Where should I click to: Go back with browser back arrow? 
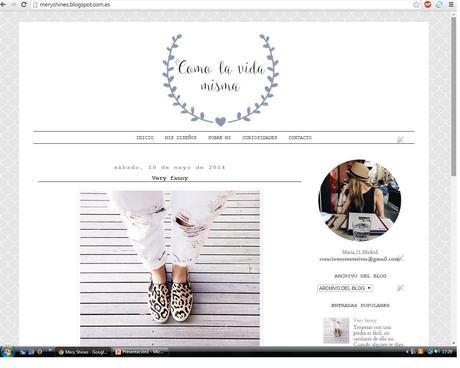(x=4, y=5)
